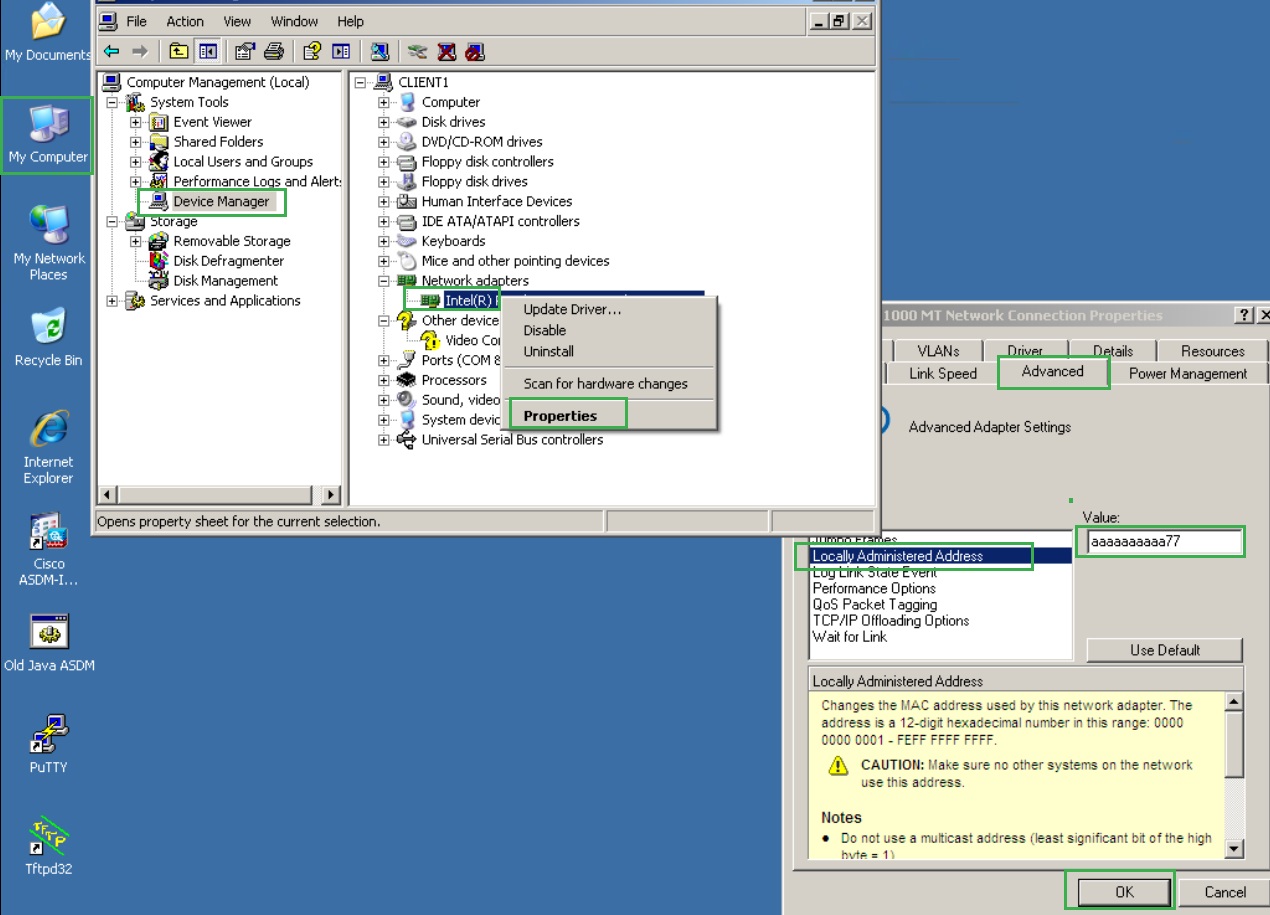Click the Cancel button
Image resolution: width=1270 pixels, height=915 pixels.
(x=1225, y=892)
